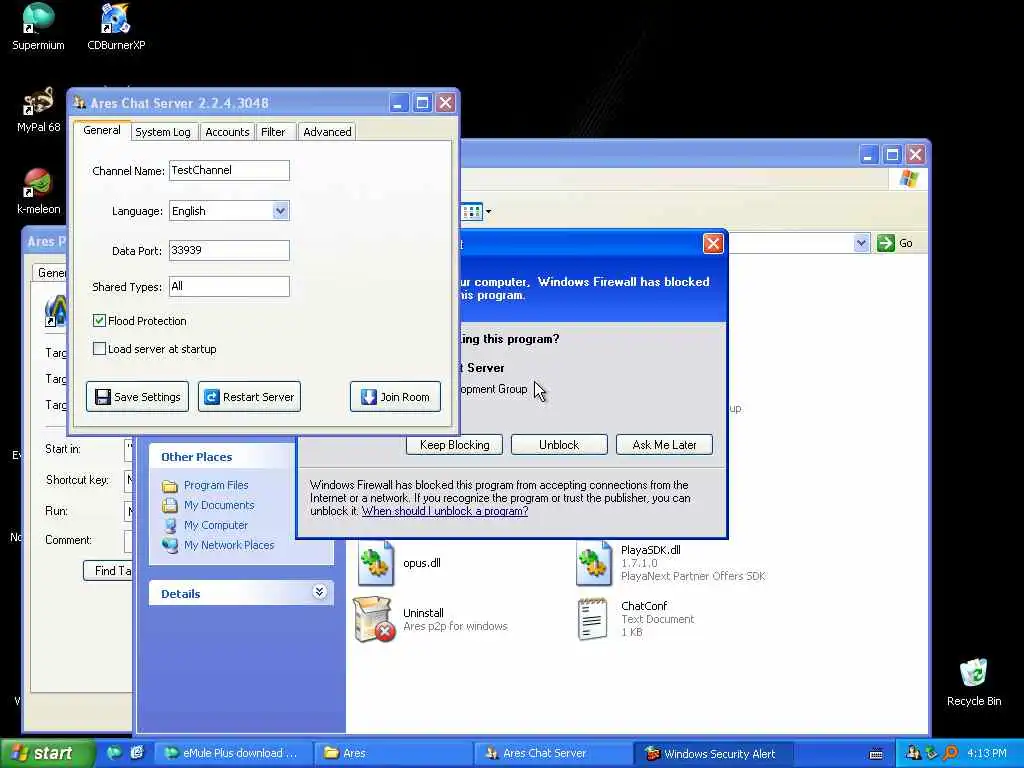Click the Shared Types input field

pos(229,286)
